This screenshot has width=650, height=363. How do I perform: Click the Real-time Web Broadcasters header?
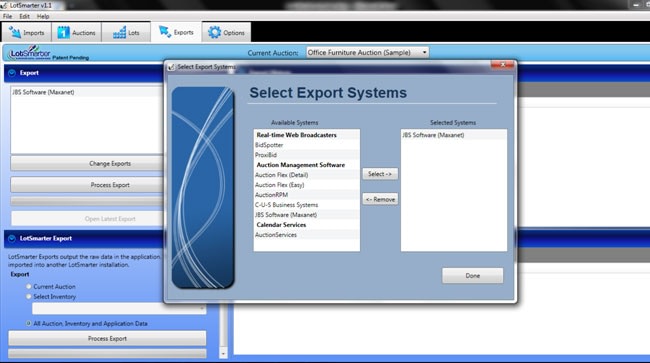click(307, 135)
